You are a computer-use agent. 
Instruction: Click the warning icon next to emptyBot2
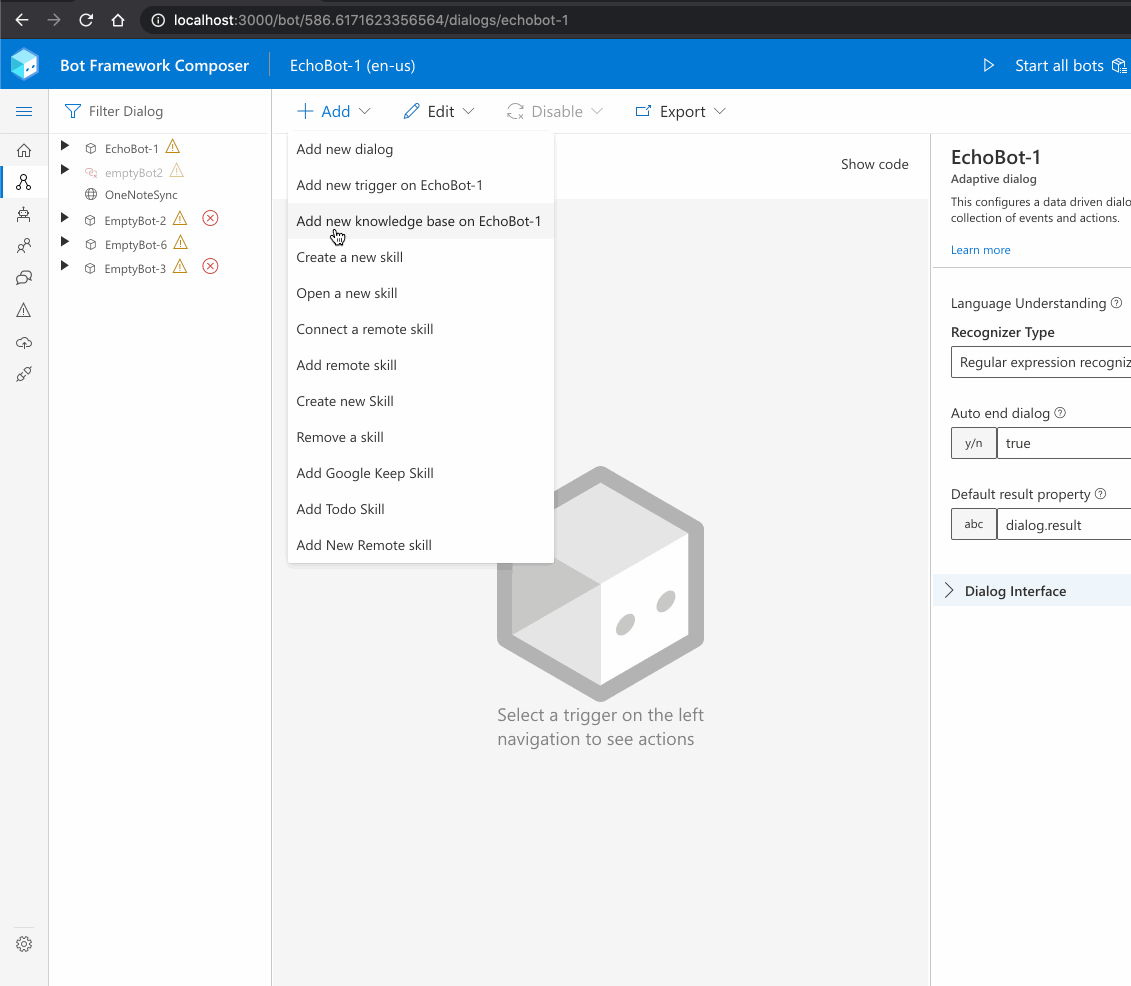pos(177,172)
